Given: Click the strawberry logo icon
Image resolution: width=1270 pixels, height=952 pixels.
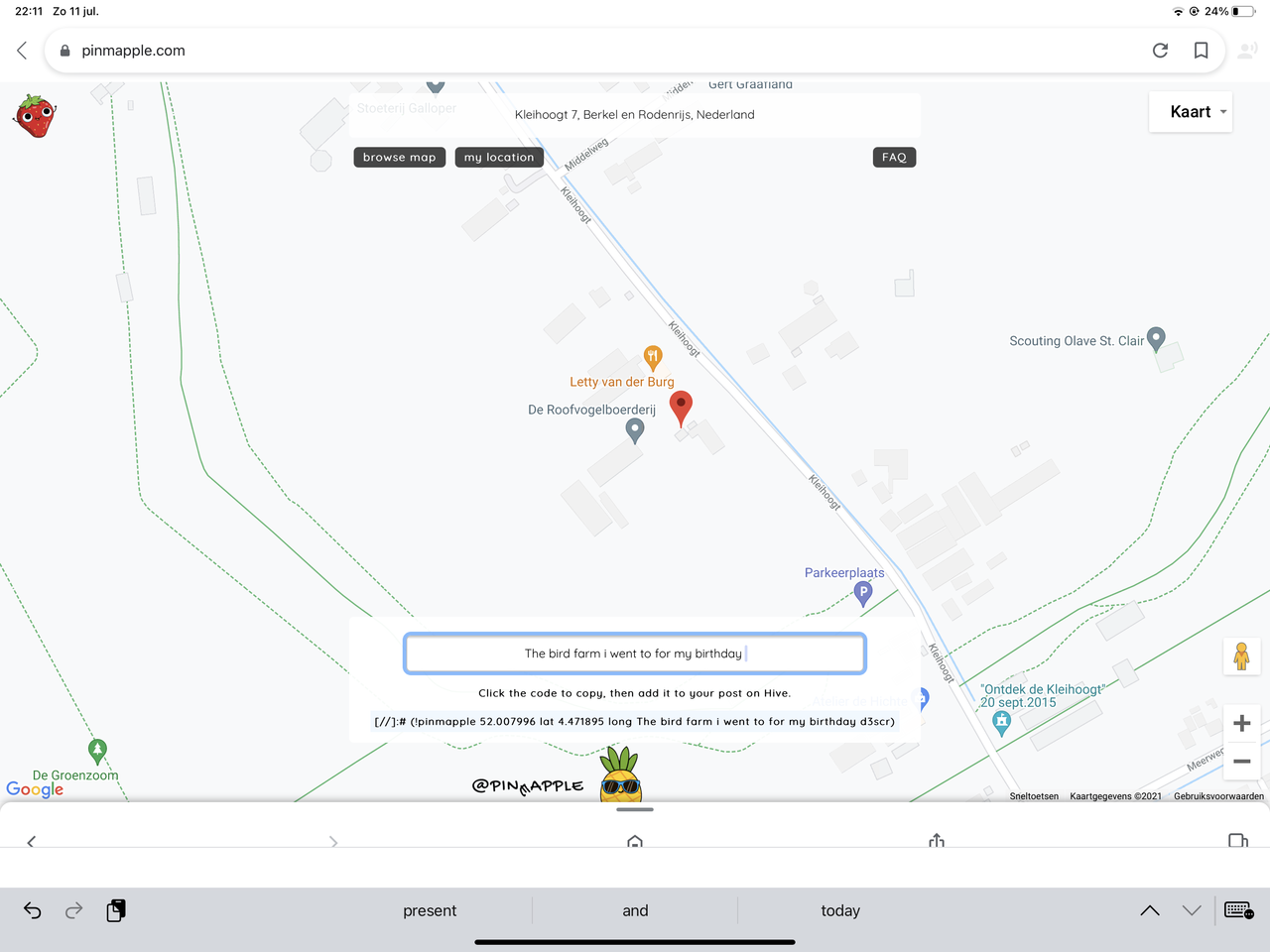Looking at the screenshot, I should point(35,115).
